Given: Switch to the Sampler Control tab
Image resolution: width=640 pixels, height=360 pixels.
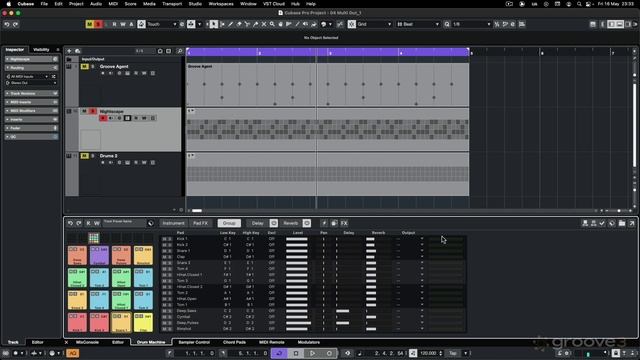Looking at the screenshot, I should point(194,342).
